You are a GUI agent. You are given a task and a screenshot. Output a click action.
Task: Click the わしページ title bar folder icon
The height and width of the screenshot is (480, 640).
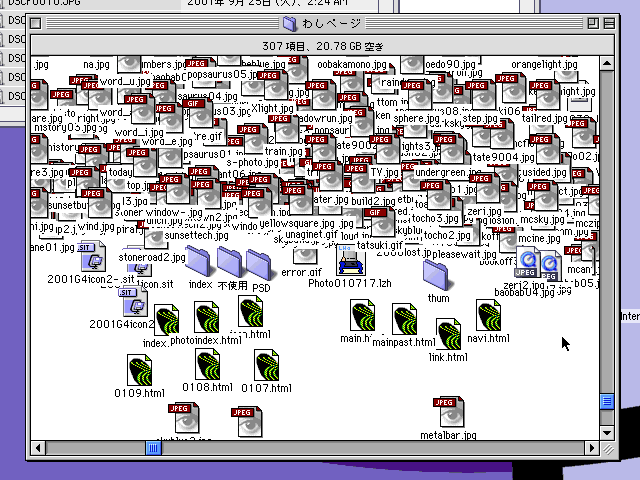click(290, 23)
